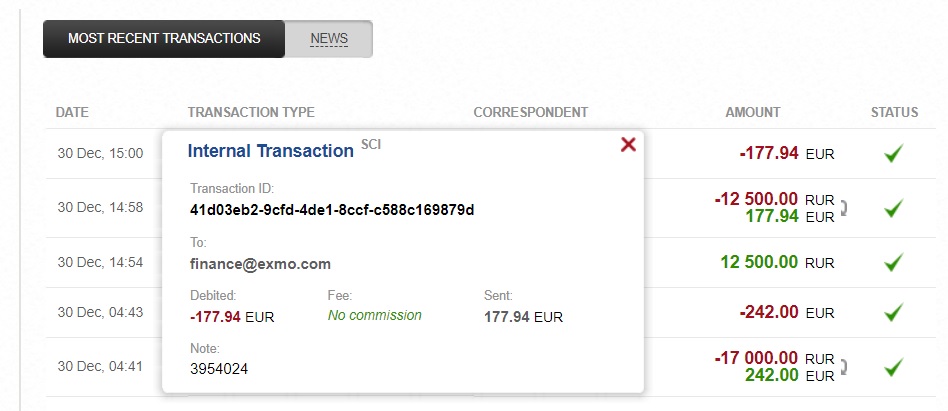Click the Transaction Type column header

click(x=251, y=112)
